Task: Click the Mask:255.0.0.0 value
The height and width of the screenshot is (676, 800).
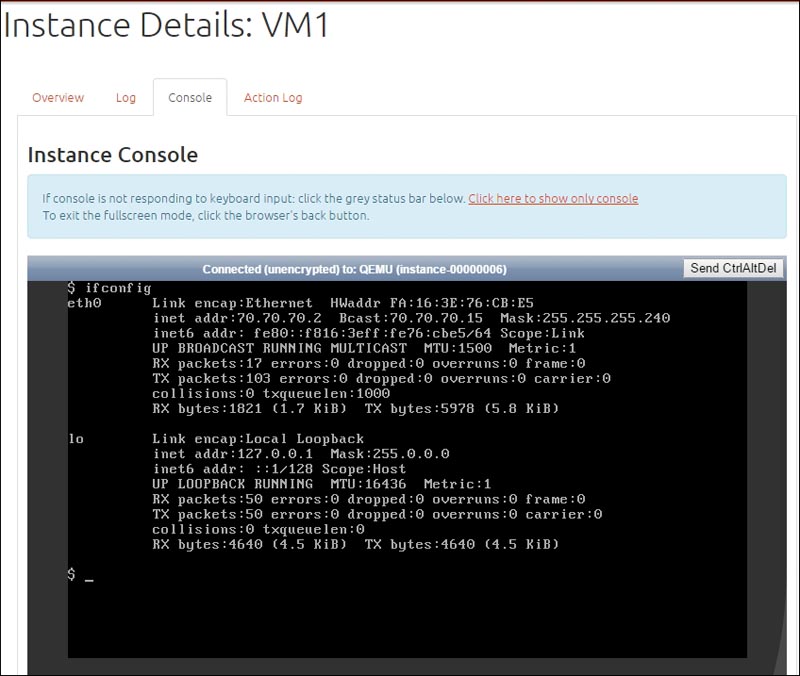Action: 390,454
